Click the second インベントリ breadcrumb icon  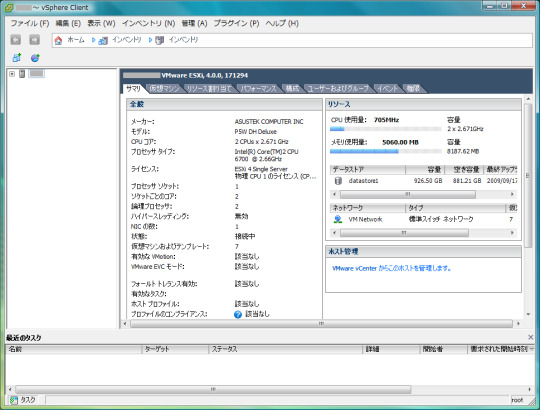coord(159,41)
